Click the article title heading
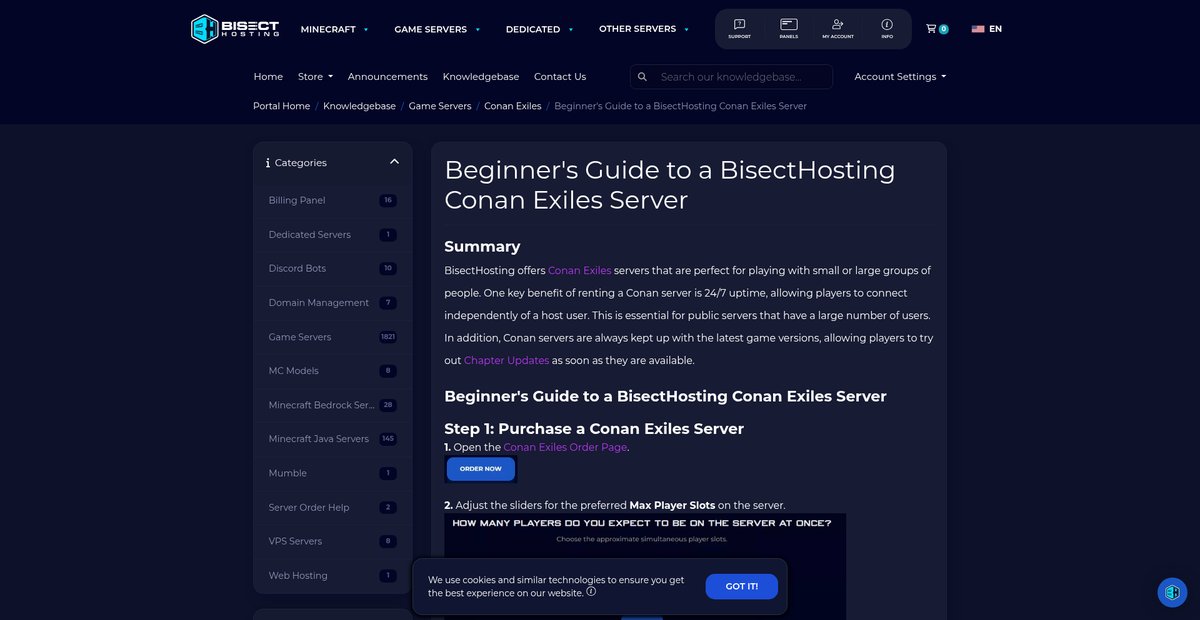The image size is (1200, 620). coord(669,185)
